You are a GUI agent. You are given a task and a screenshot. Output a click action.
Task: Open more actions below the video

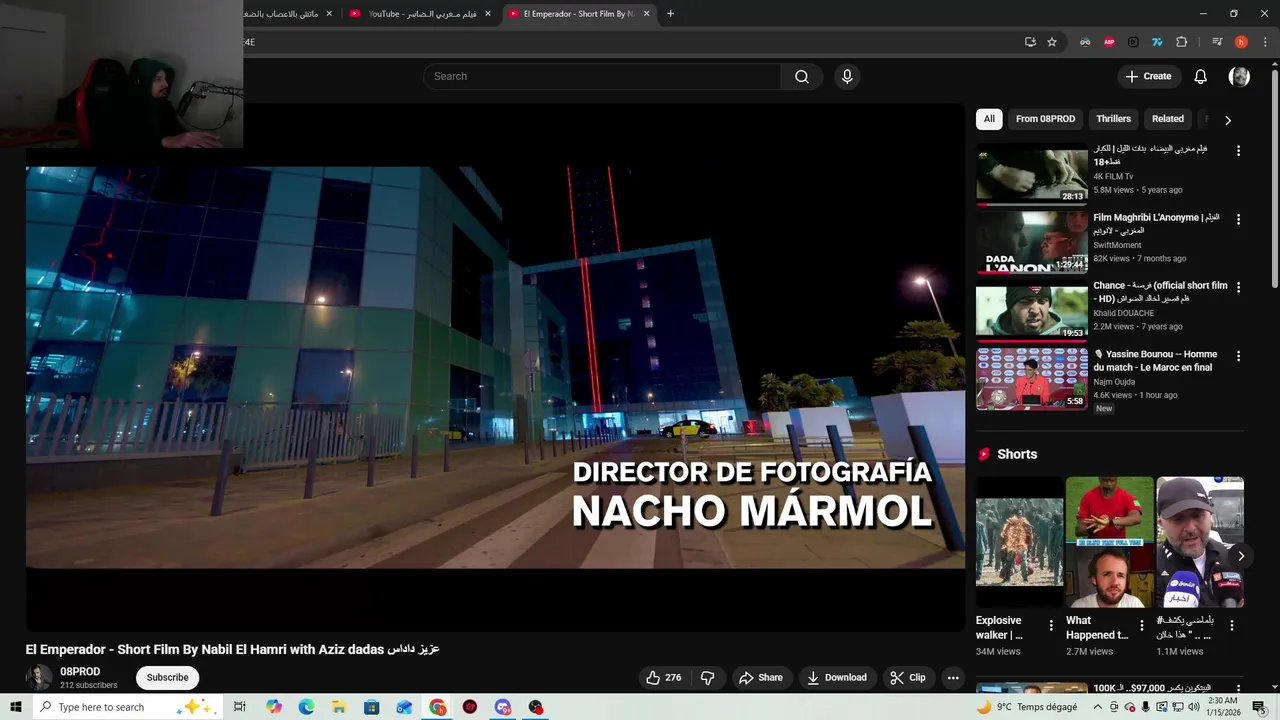[953, 678]
